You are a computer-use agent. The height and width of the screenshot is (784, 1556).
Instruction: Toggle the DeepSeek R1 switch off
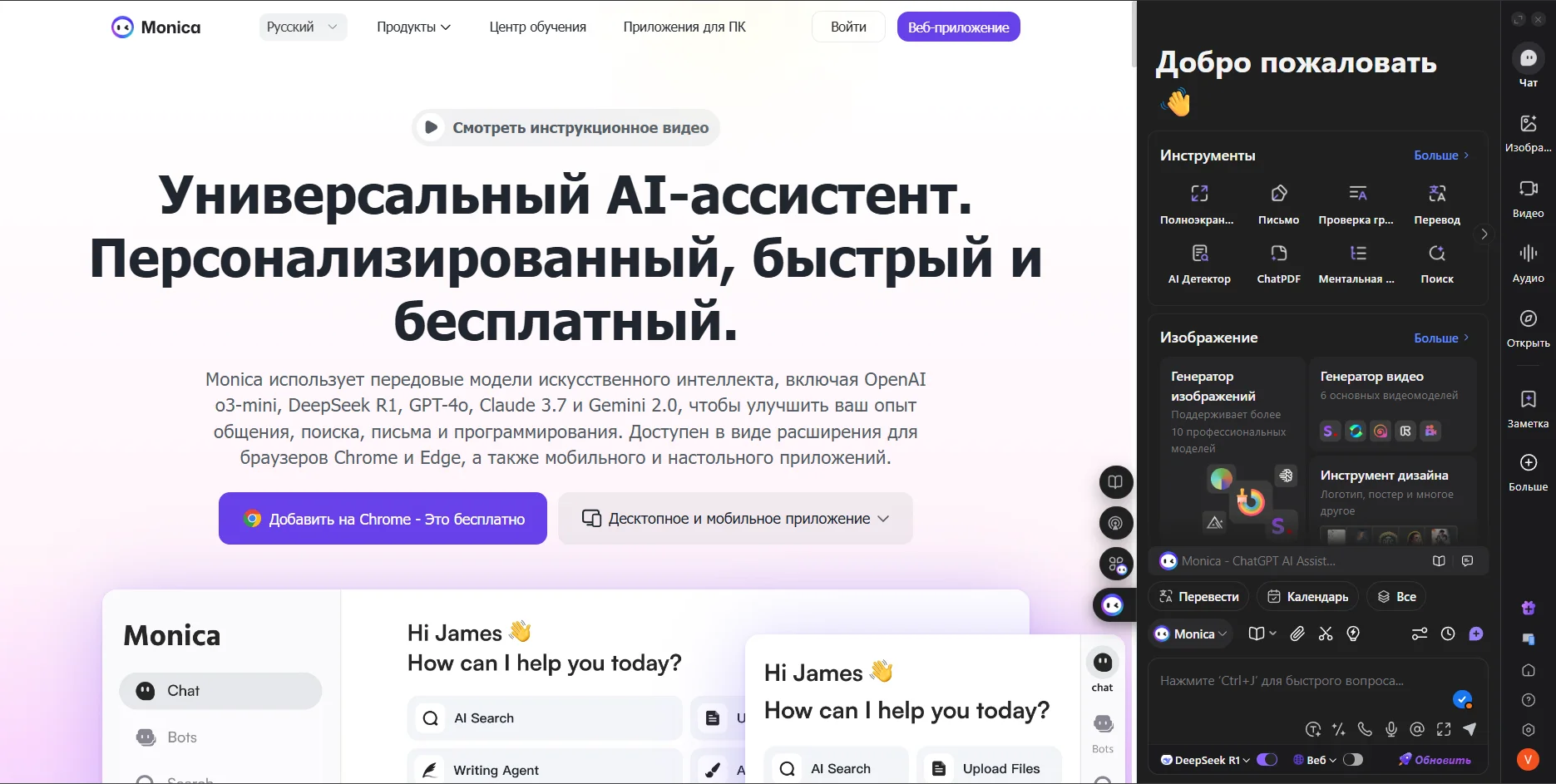pos(1267,760)
